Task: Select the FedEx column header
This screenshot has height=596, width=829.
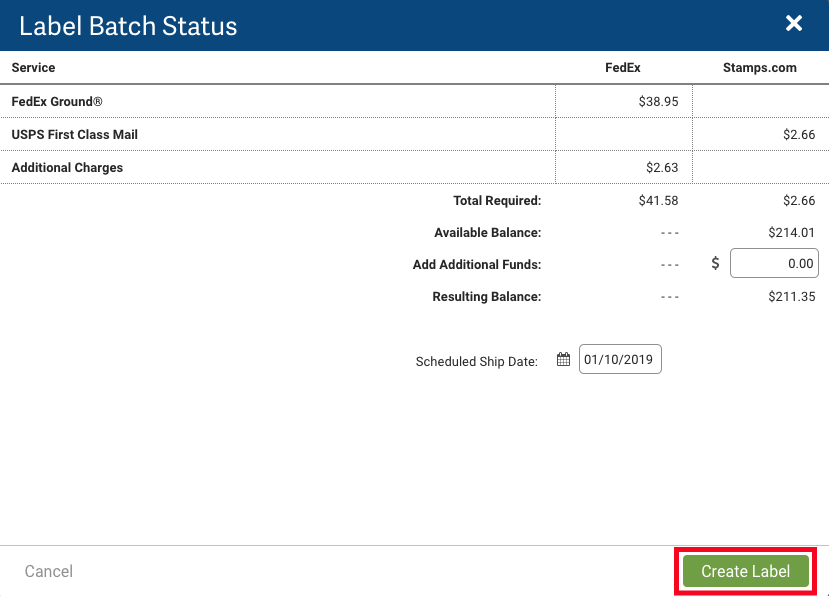Action: [x=623, y=68]
